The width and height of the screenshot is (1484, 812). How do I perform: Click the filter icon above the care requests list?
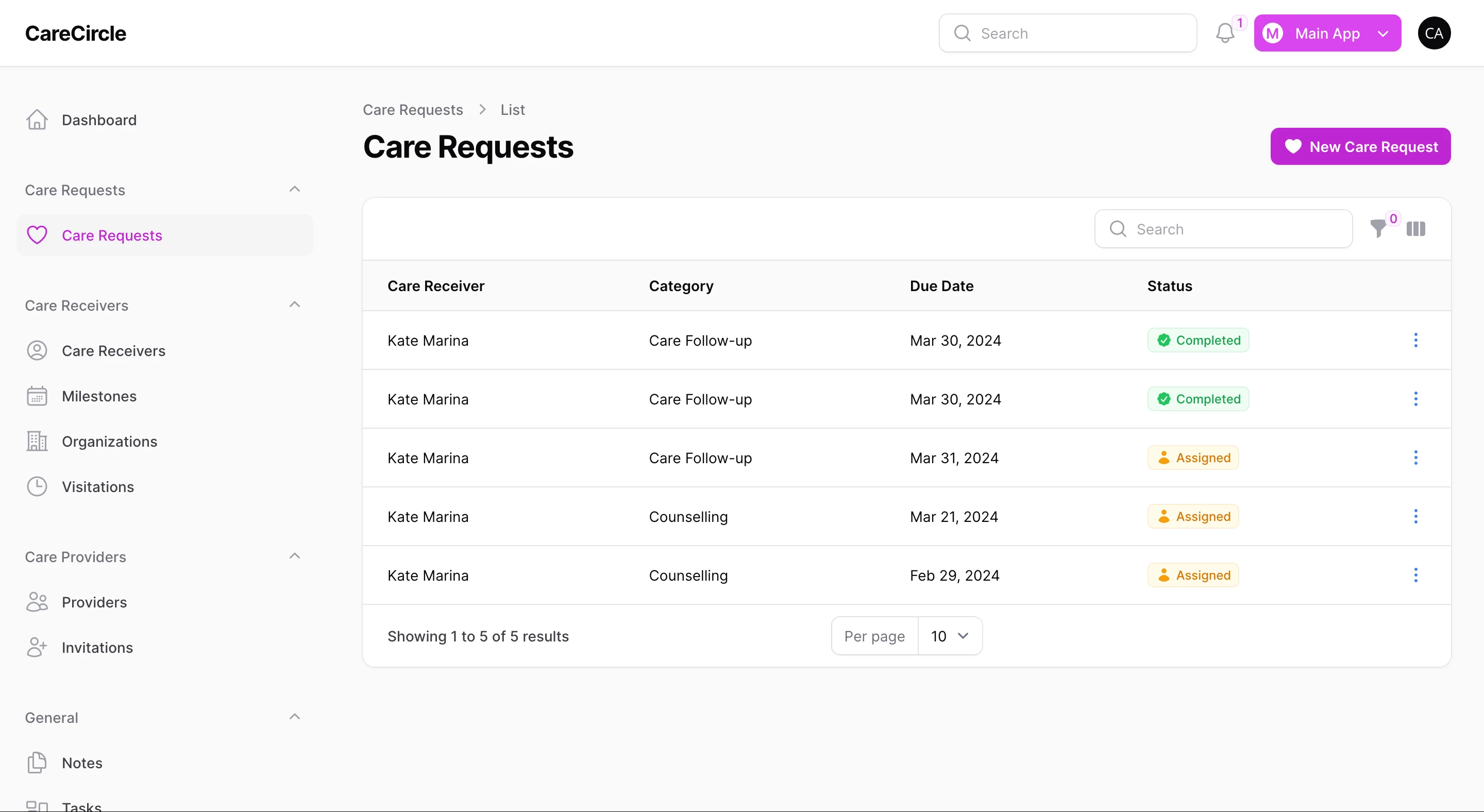click(x=1380, y=229)
